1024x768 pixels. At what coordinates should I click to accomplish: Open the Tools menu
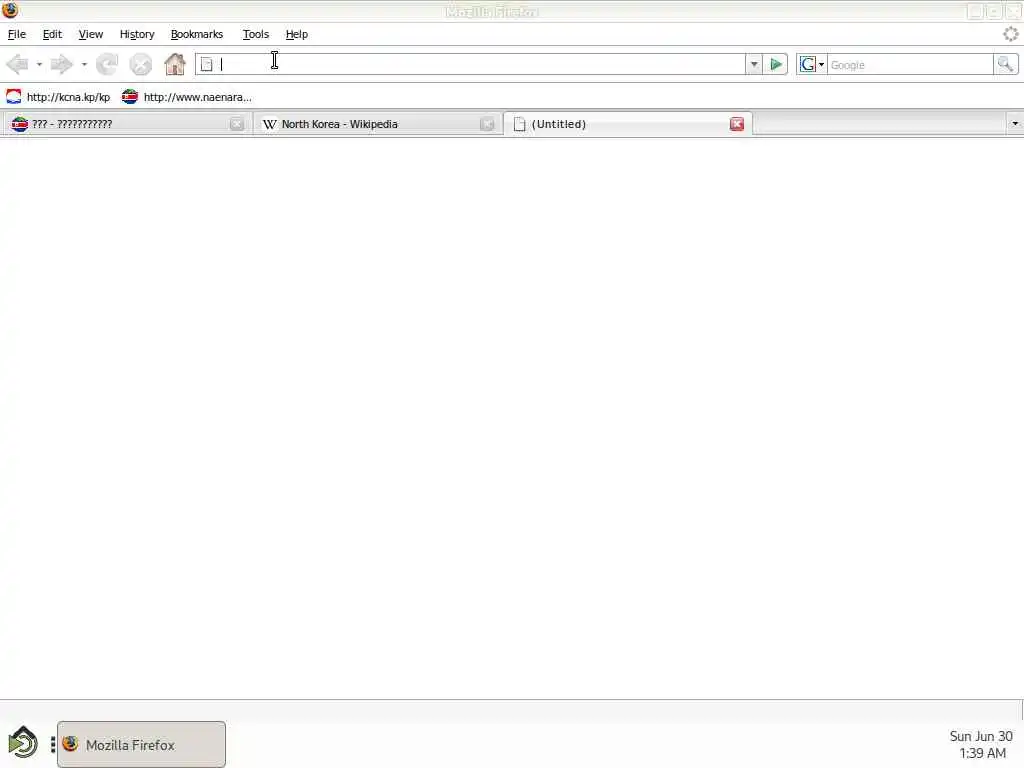click(255, 34)
